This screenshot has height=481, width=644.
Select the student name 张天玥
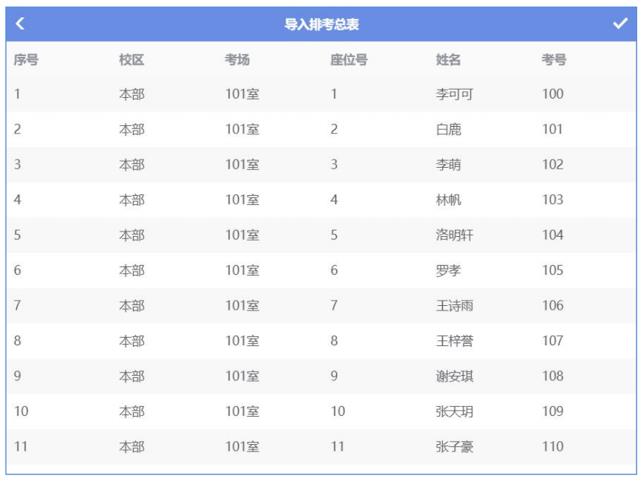(x=454, y=412)
